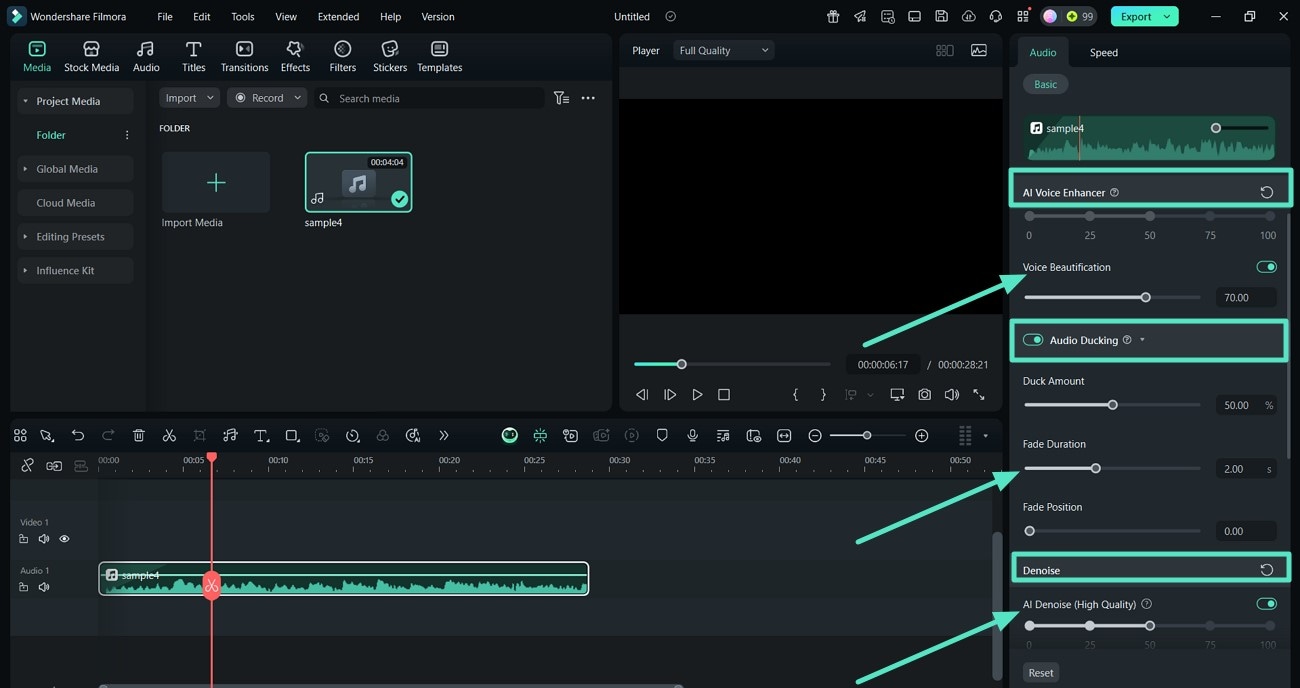The width and height of the screenshot is (1300, 688).
Task: Open the View menu
Action: point(286,17)
